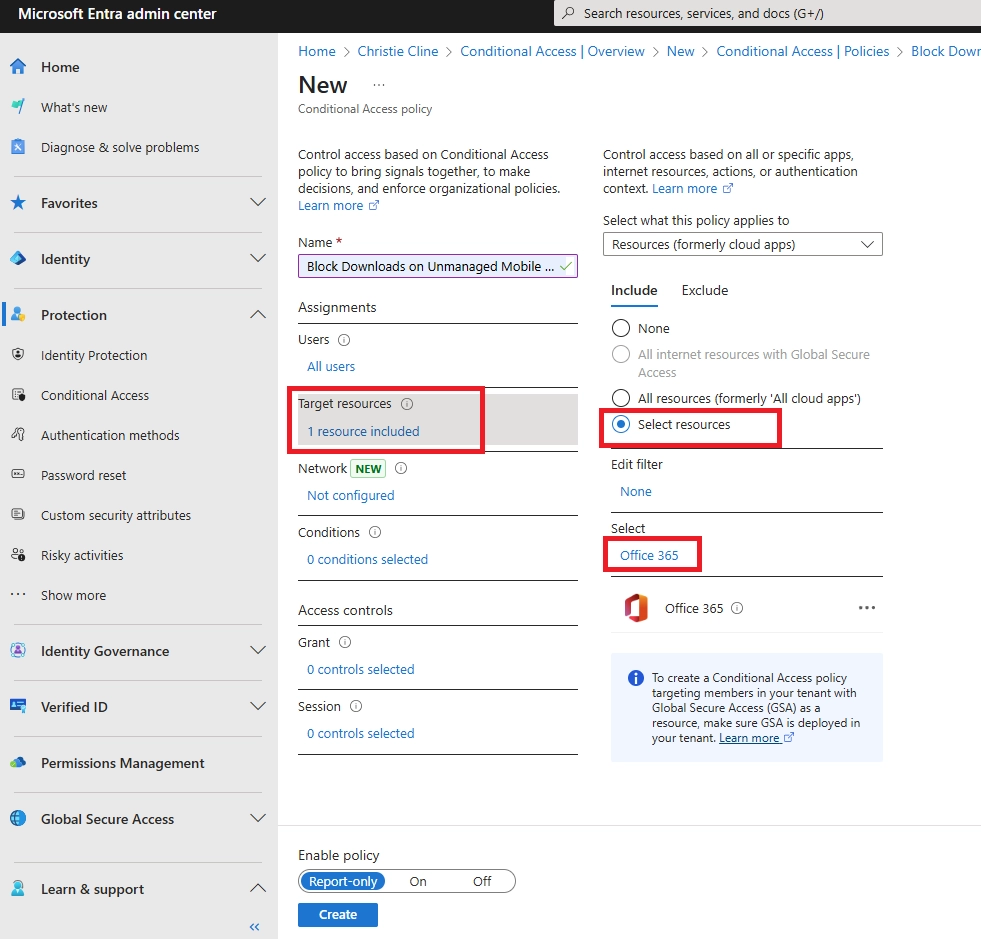Click the Verified ID icon
Image resolution: width=981 pixels, height=939 pixels.
click(x=18, y=706)
